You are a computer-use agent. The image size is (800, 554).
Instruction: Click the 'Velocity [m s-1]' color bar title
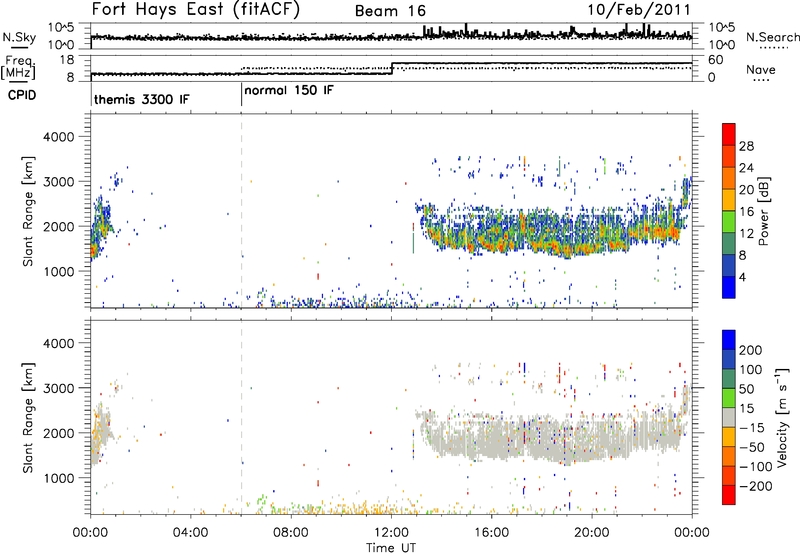[x=781, y=417]
